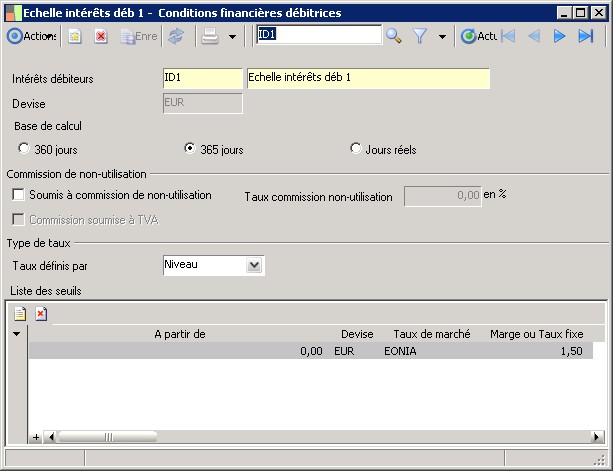Click the printer icon

(210, 36)
